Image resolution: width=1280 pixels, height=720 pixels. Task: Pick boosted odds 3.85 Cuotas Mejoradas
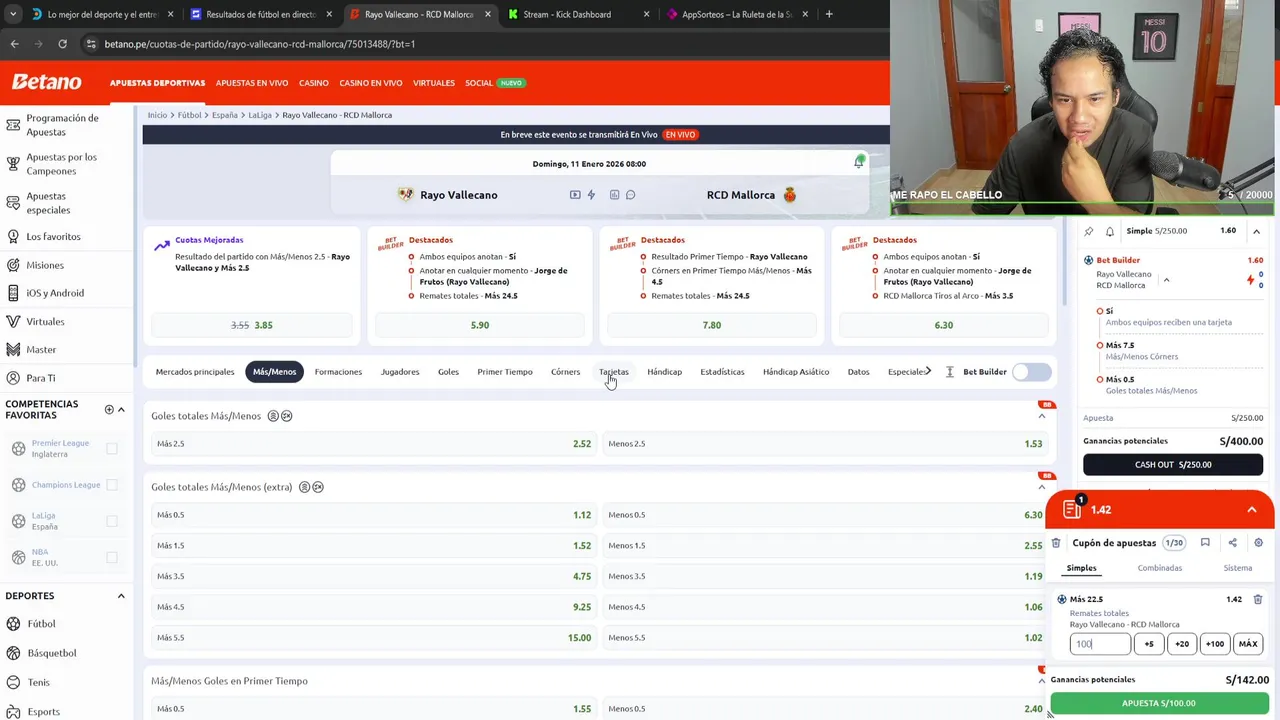tap(252, 325)
